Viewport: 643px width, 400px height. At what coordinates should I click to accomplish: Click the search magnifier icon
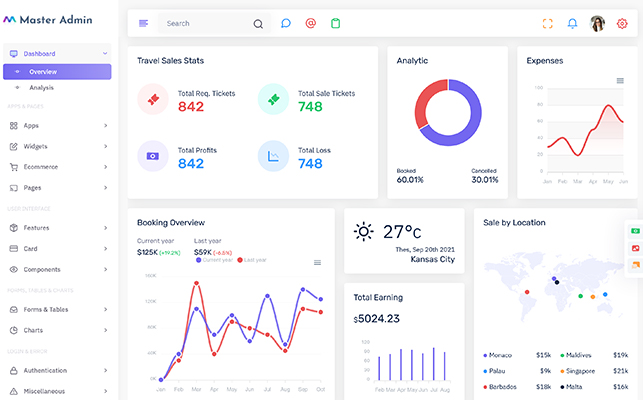coord(258,23)
